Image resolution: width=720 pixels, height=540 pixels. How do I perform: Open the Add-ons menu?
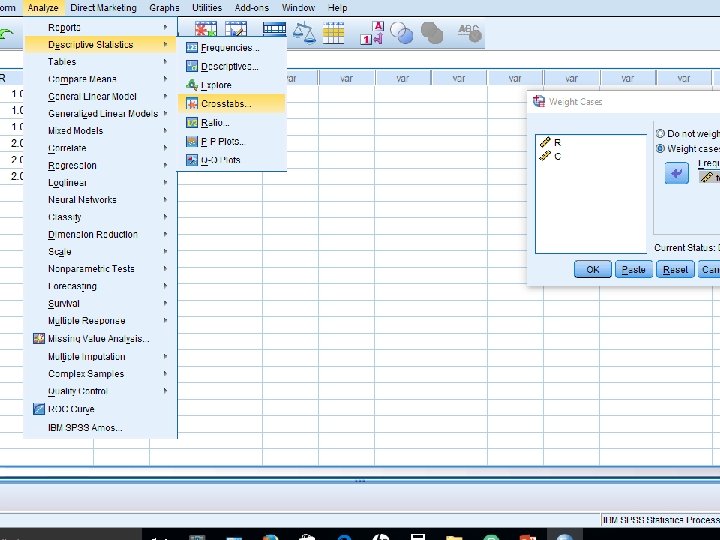[252, 8]
